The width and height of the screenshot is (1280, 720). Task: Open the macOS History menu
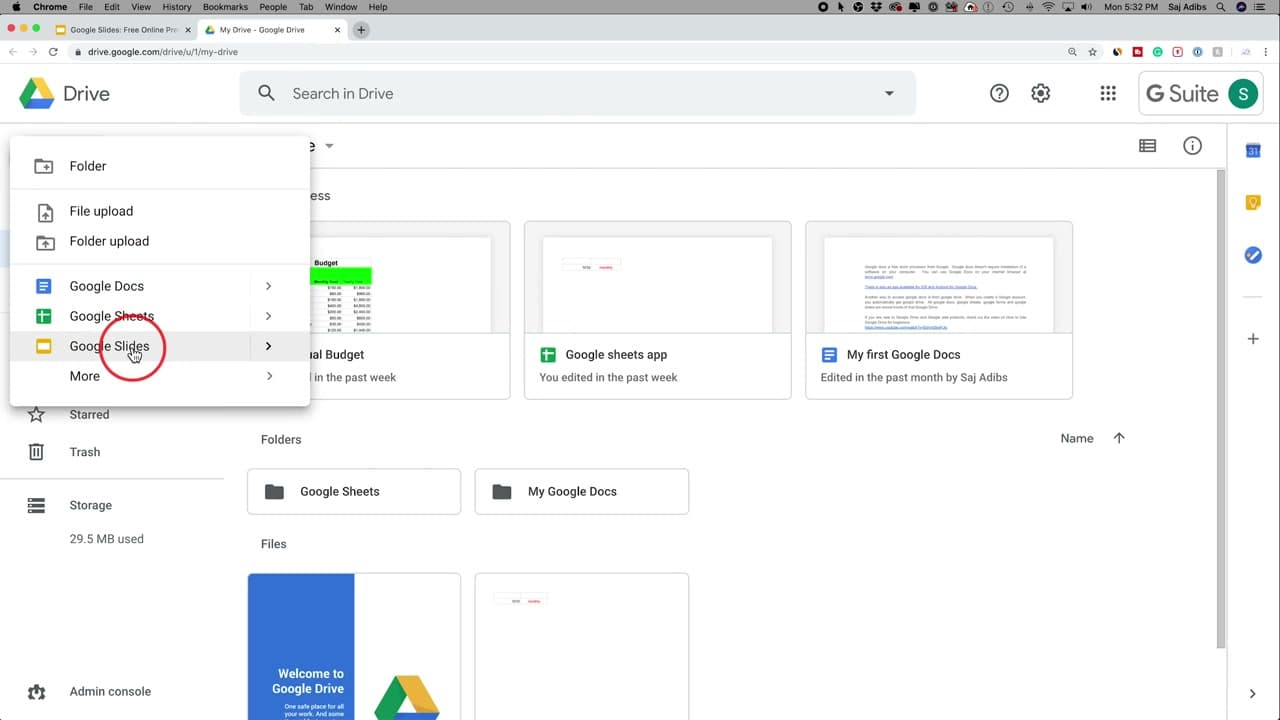tap(176, 7)
